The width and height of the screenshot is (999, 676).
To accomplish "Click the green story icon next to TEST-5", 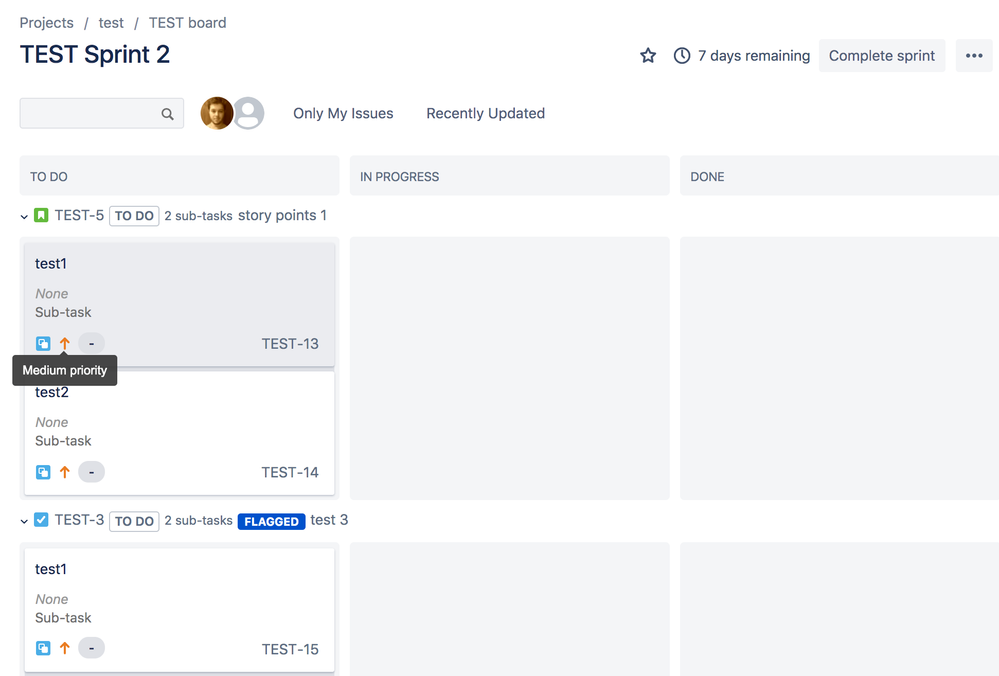I will 40,215.
